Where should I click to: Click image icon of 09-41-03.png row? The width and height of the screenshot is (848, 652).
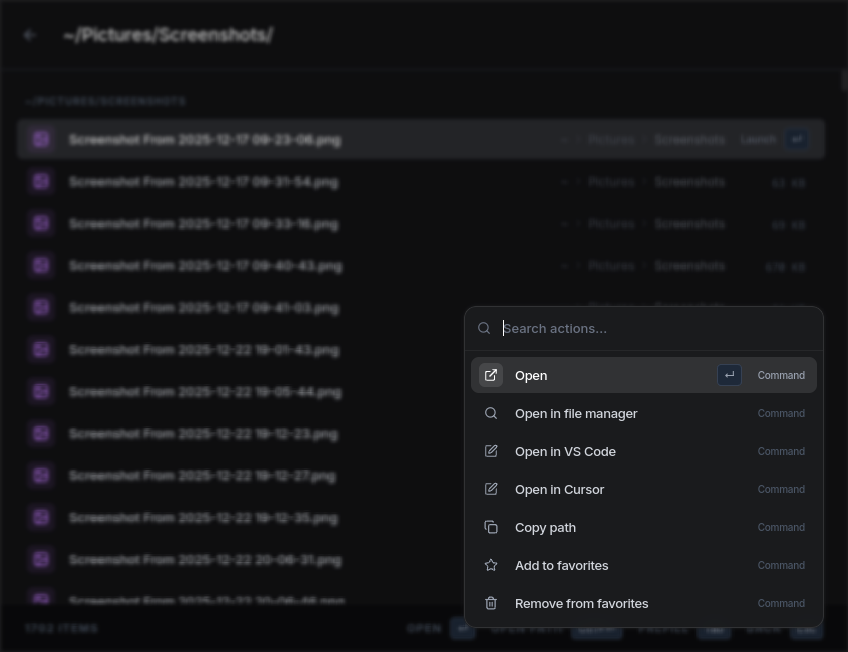[x=41, y=308]
